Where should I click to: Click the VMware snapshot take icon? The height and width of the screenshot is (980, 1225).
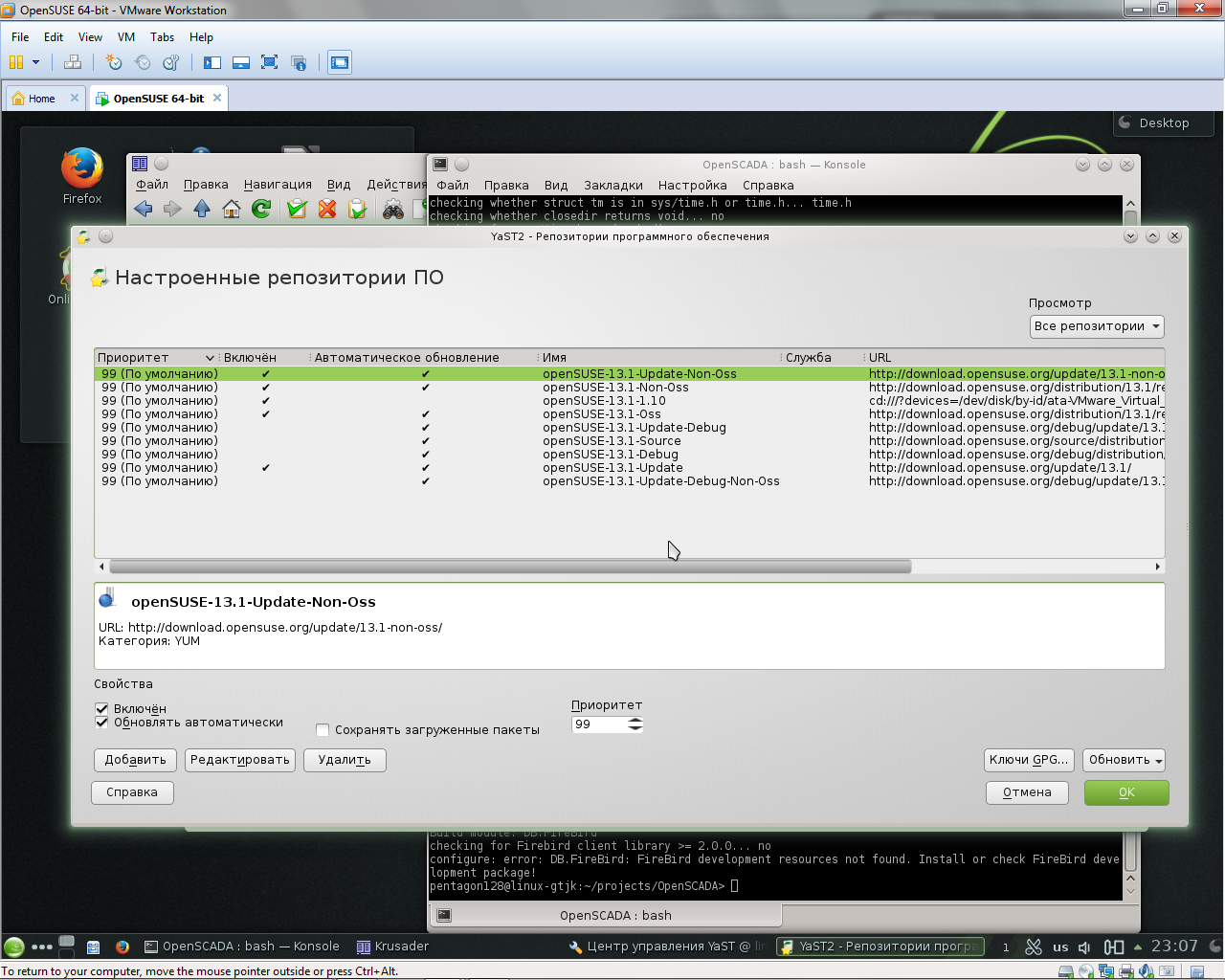(x=114, y=63)
